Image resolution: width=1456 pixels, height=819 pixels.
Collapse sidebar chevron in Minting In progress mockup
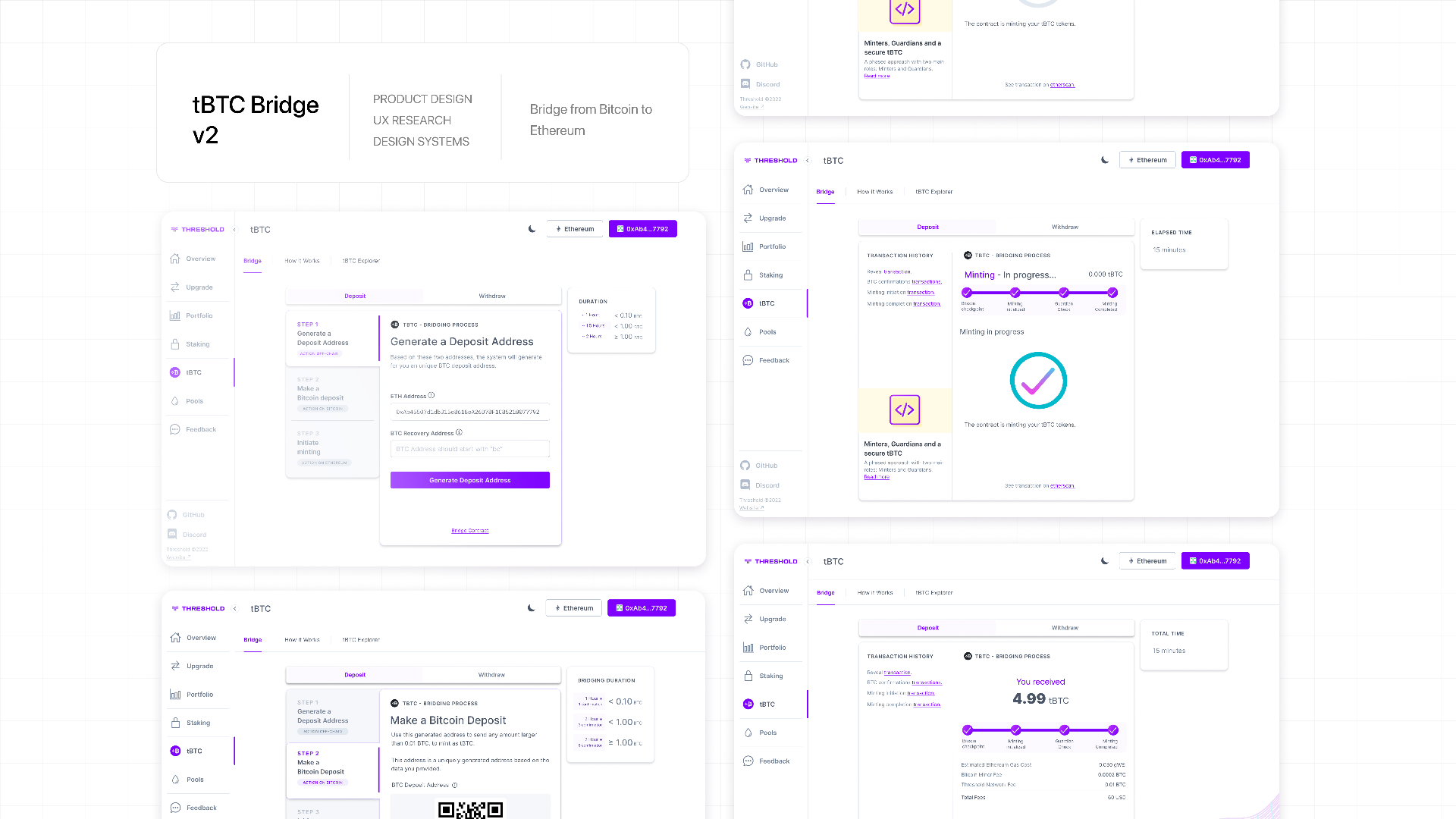tap(808, 161)
